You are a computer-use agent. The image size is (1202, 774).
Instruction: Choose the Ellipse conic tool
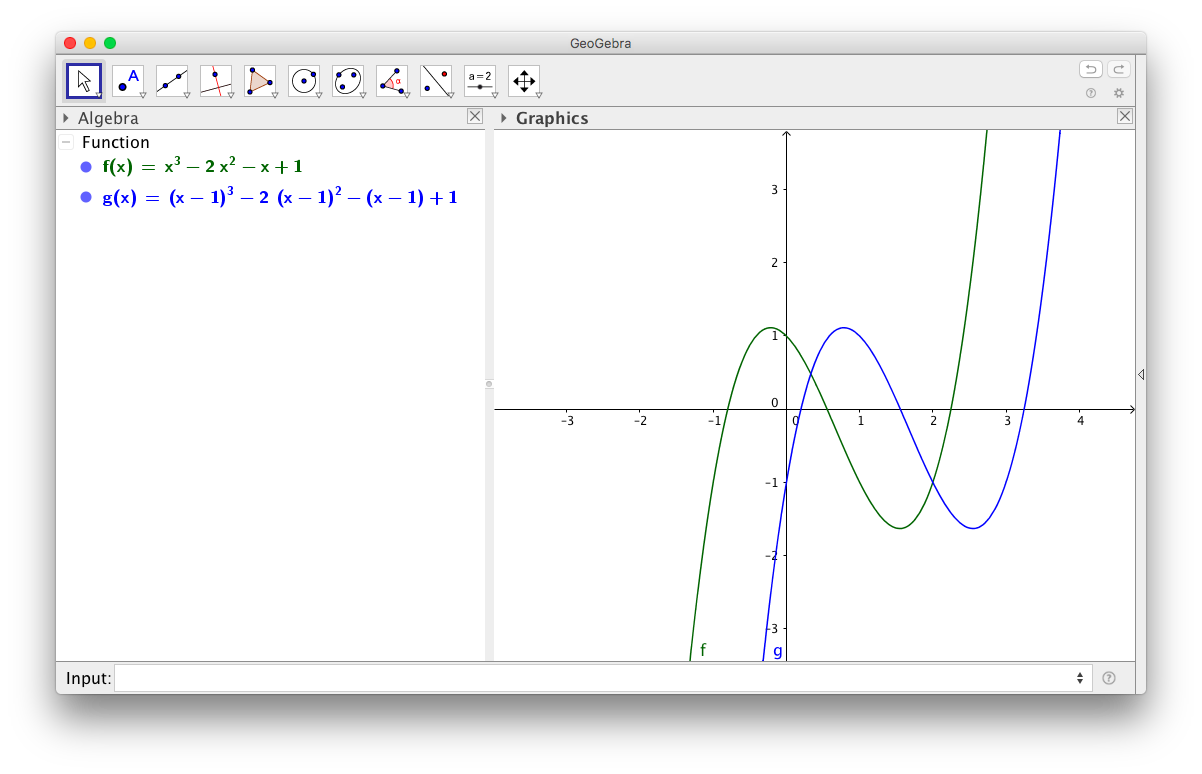348,81
